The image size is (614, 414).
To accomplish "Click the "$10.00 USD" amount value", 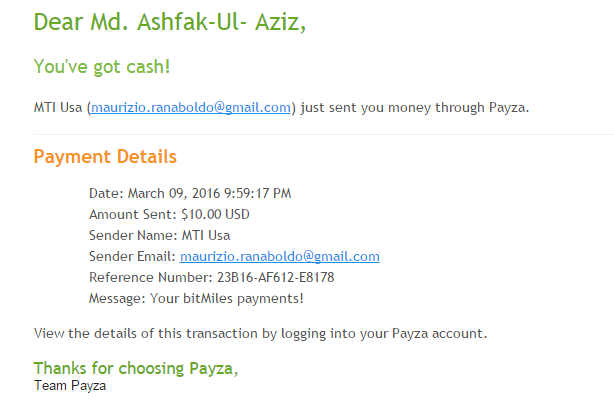I will (214, 214).
